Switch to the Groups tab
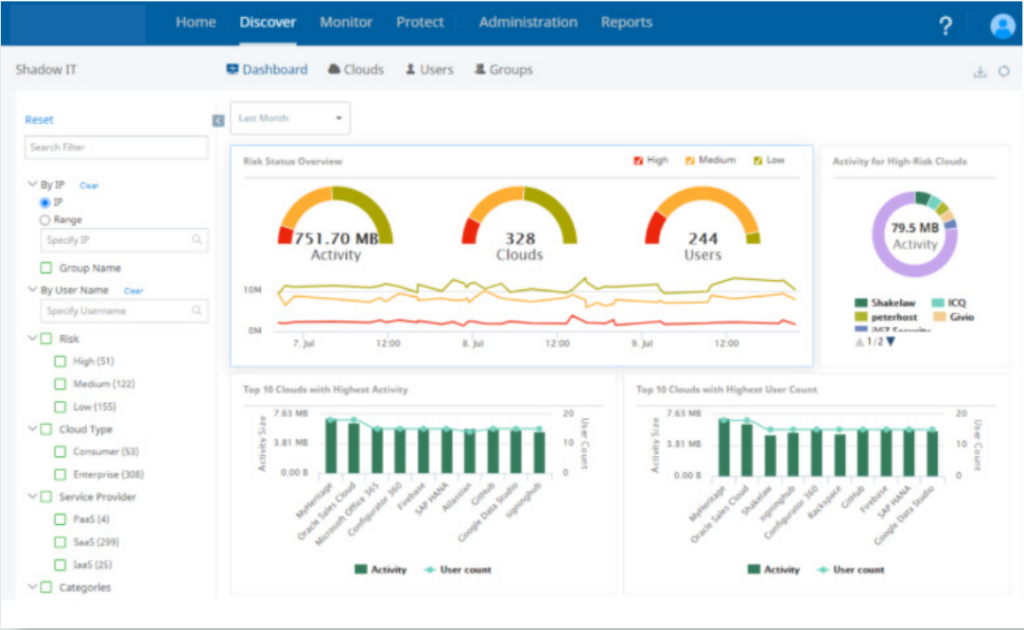Screen dimensions: 1024x630 504,69
